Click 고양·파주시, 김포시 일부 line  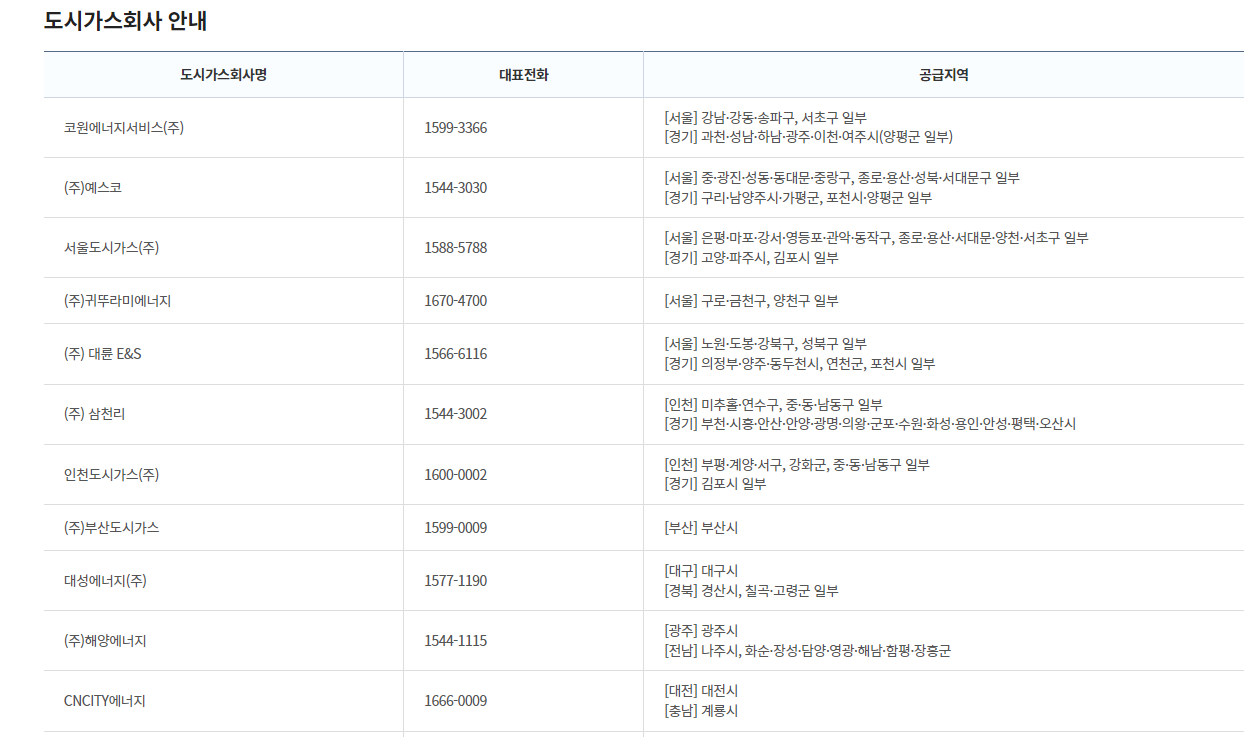(x=752, y=258)
